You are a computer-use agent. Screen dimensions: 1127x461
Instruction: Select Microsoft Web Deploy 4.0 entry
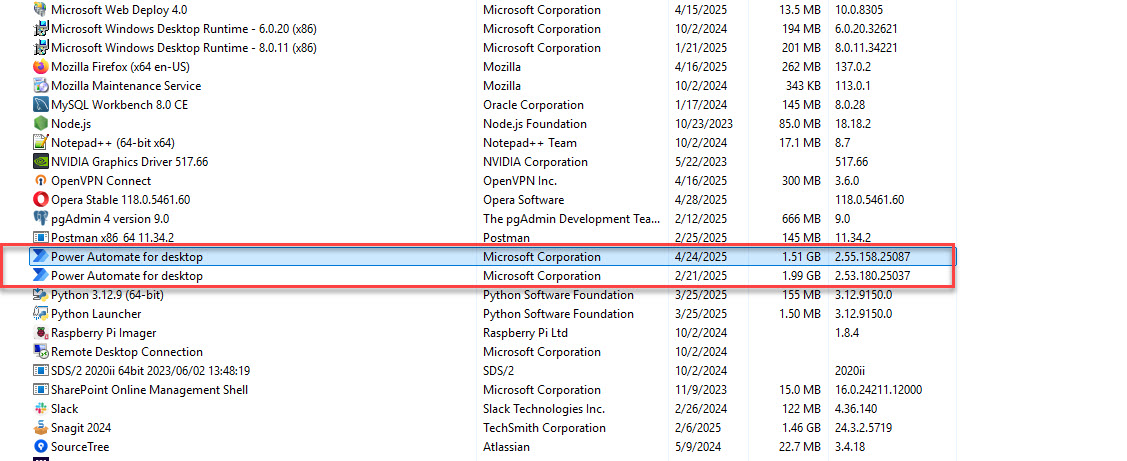(121, 10)
